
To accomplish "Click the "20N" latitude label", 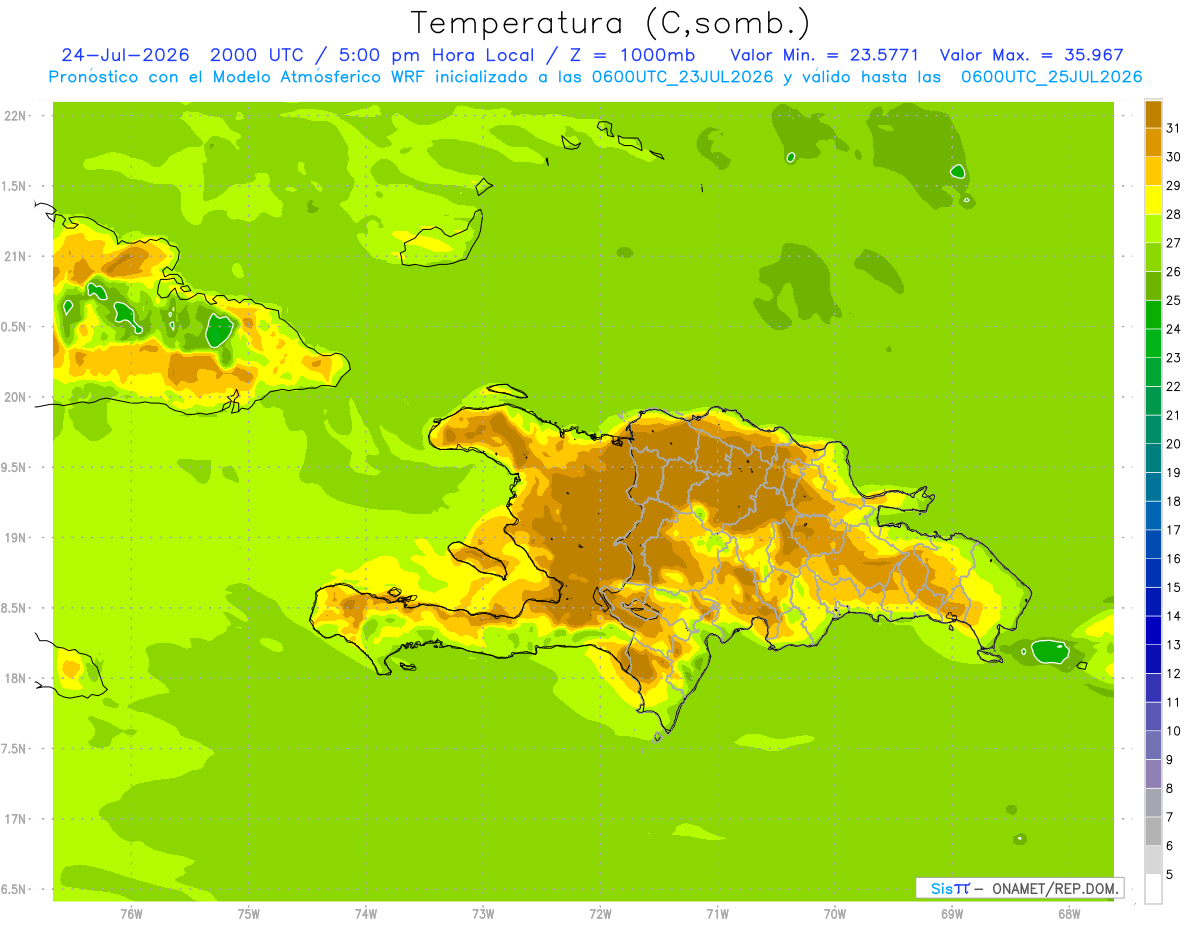I will point(14,397).
